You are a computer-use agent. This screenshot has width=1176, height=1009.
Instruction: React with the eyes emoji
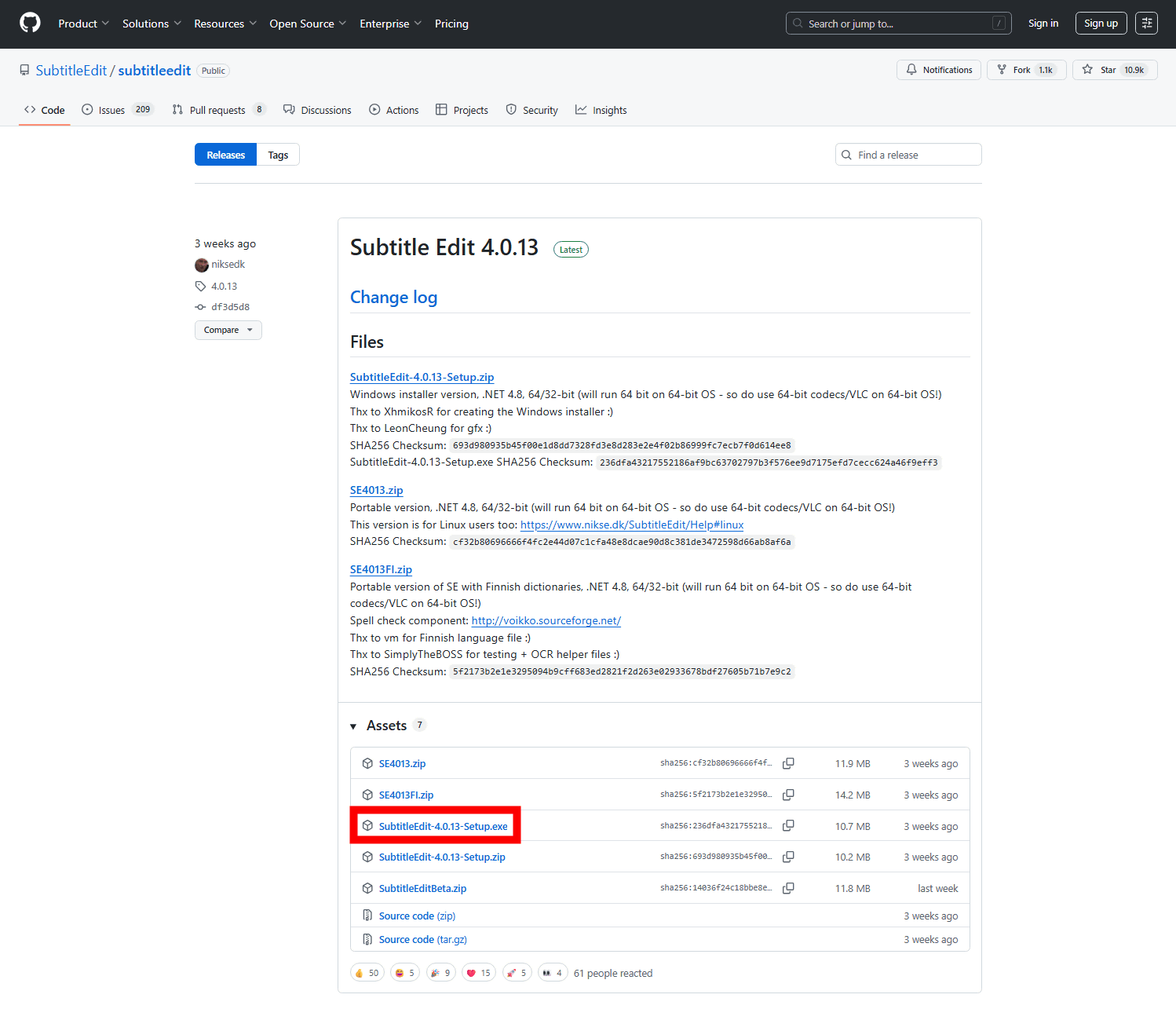[553, 973]
